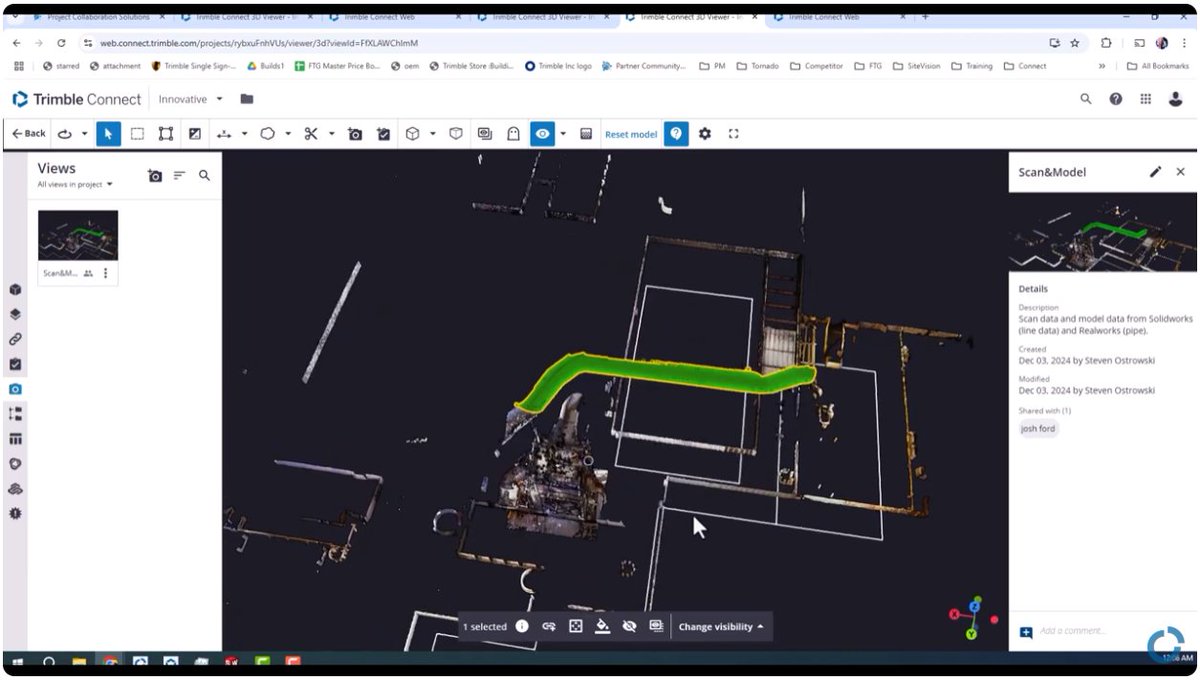Click the perspective box icon
This screenshot has width=1200, height=680.
456,133
